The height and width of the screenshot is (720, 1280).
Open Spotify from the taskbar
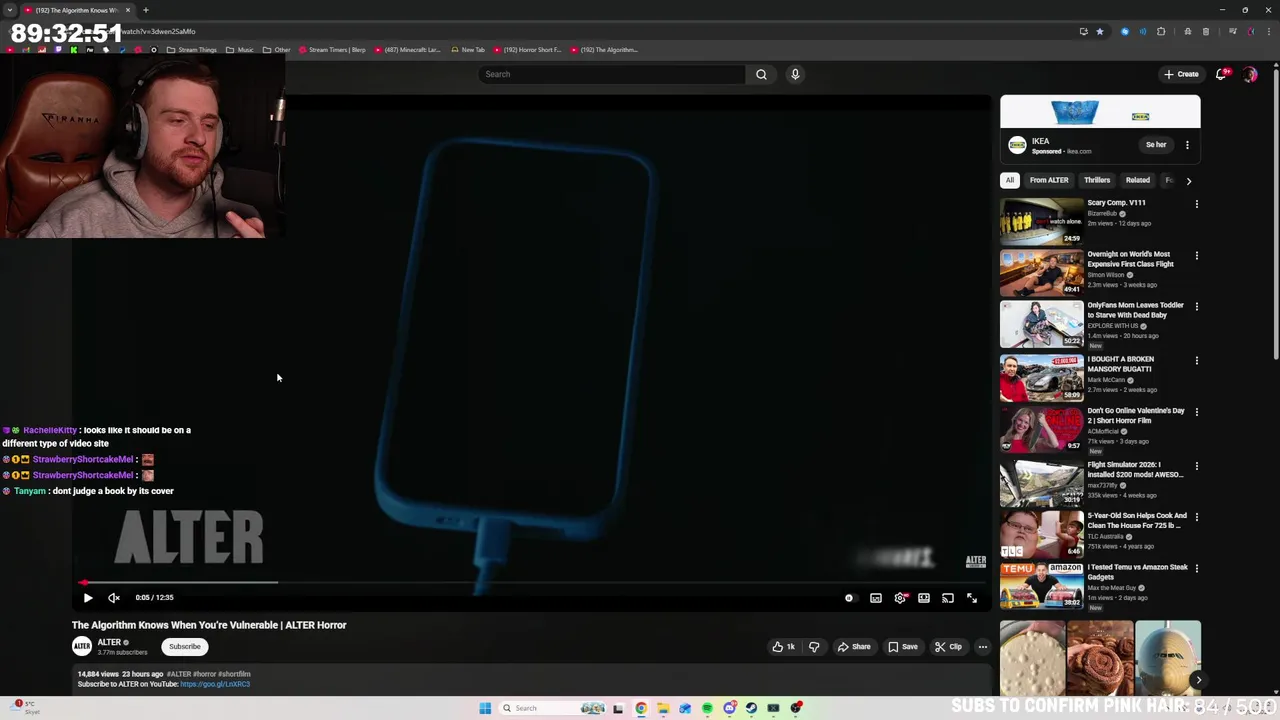[707, 708]
